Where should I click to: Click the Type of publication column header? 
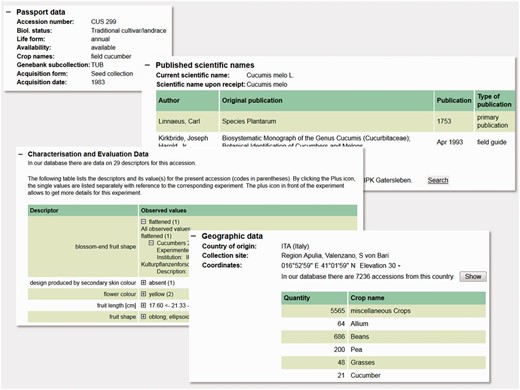(495, 101)
